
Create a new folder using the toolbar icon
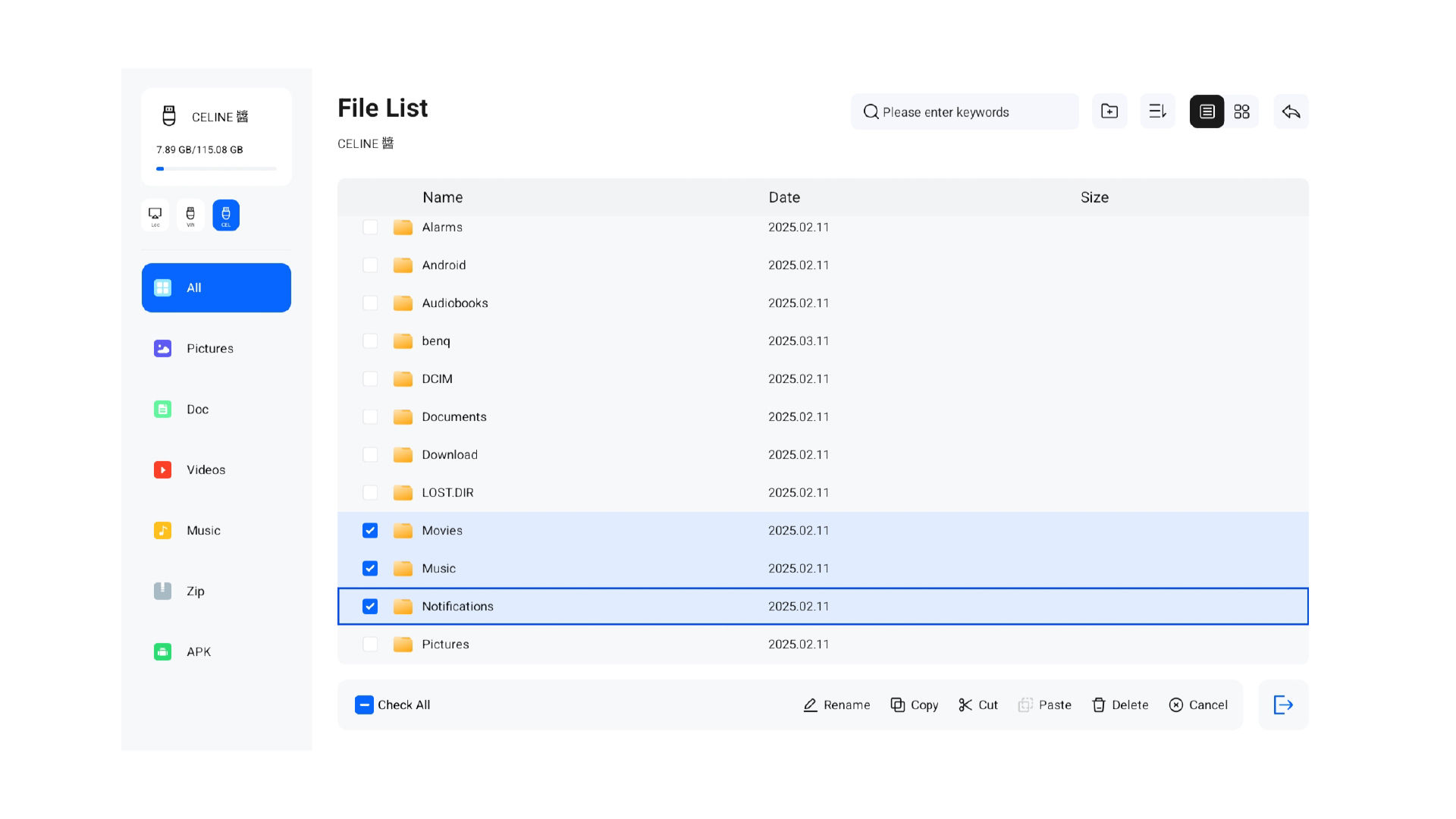[1109, 111]
